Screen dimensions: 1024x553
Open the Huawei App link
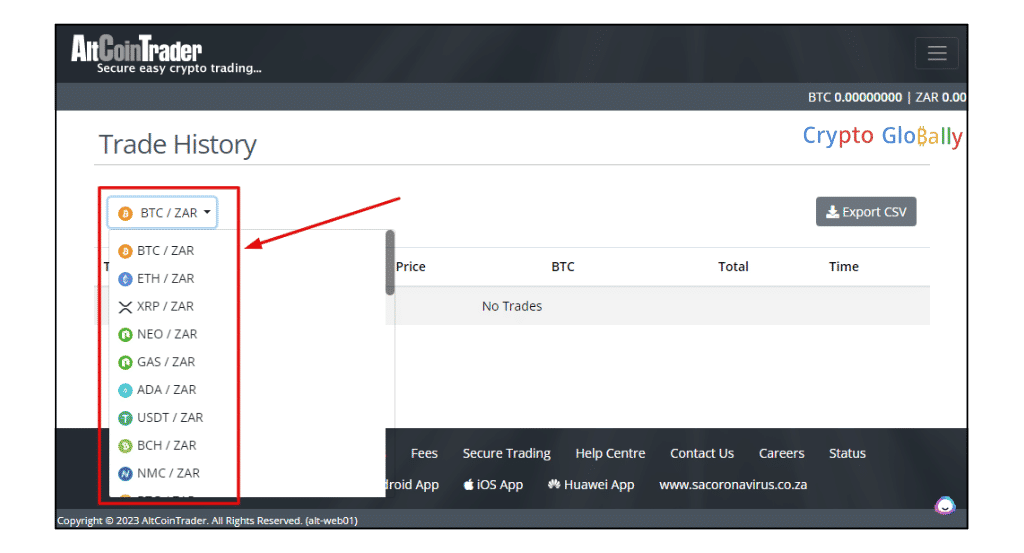tap(591, 484)
